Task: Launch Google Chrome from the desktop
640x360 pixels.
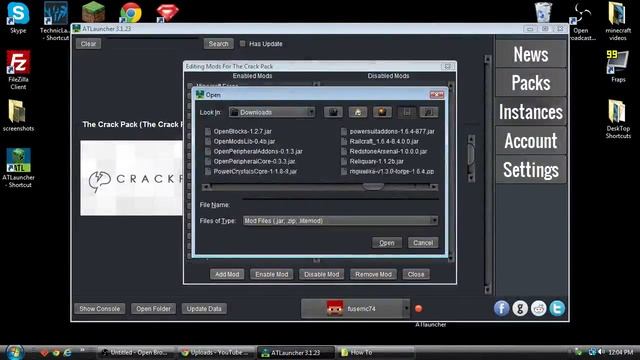Action: tap(130, 12)
